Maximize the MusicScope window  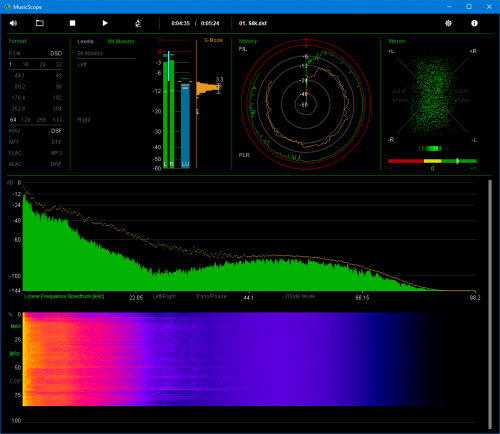(x=469, y=7)
